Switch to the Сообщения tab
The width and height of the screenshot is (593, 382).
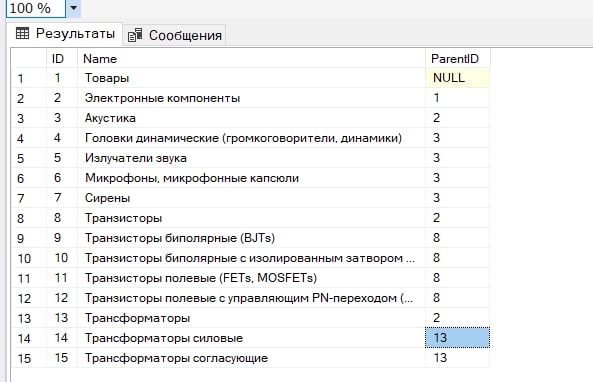point(175,35)
